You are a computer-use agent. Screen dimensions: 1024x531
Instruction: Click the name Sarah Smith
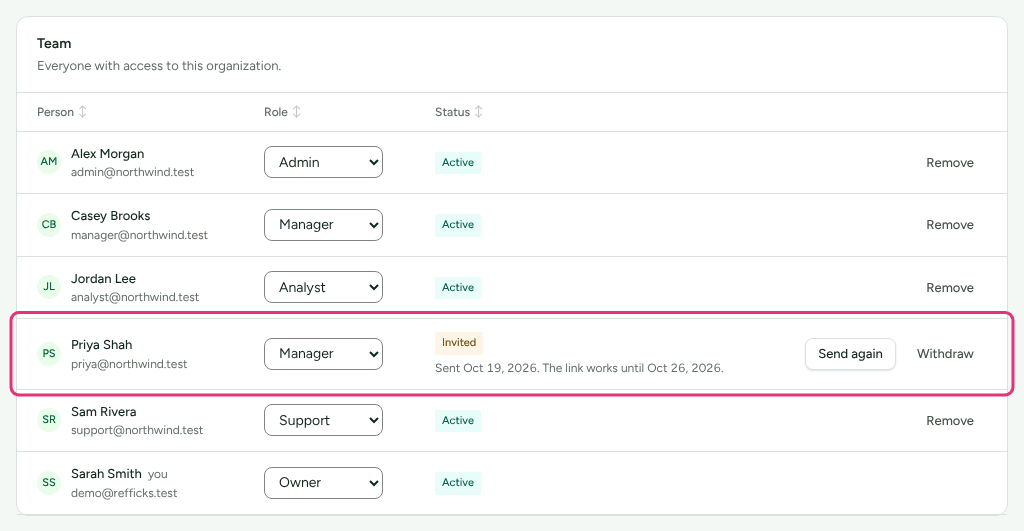click(106, 474)
